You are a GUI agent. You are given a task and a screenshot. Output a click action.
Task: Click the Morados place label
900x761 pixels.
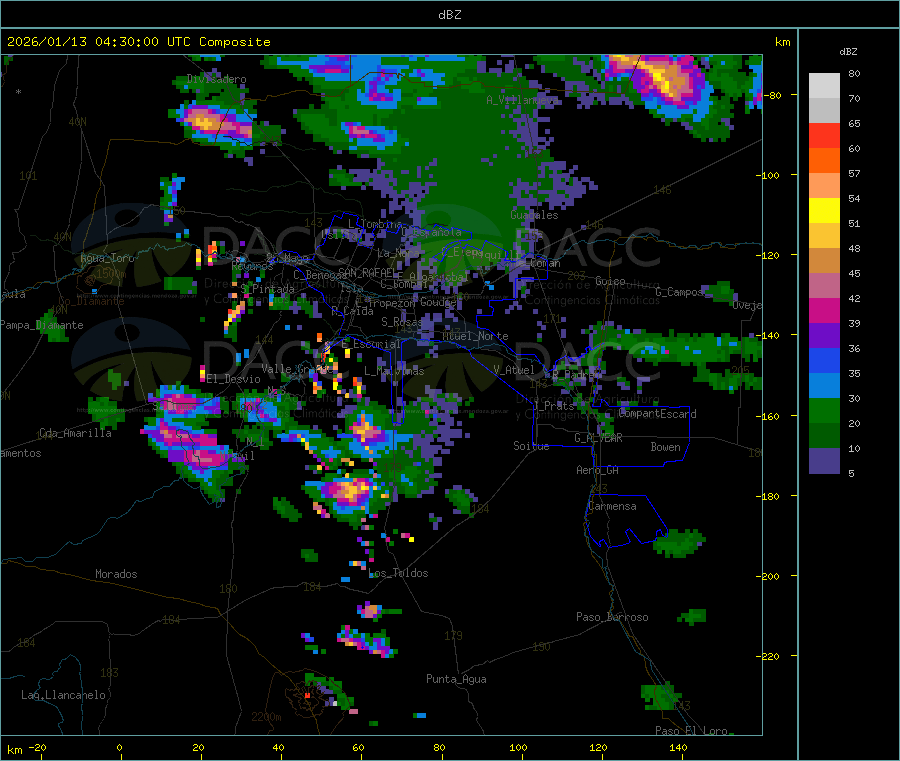point(116,574)
